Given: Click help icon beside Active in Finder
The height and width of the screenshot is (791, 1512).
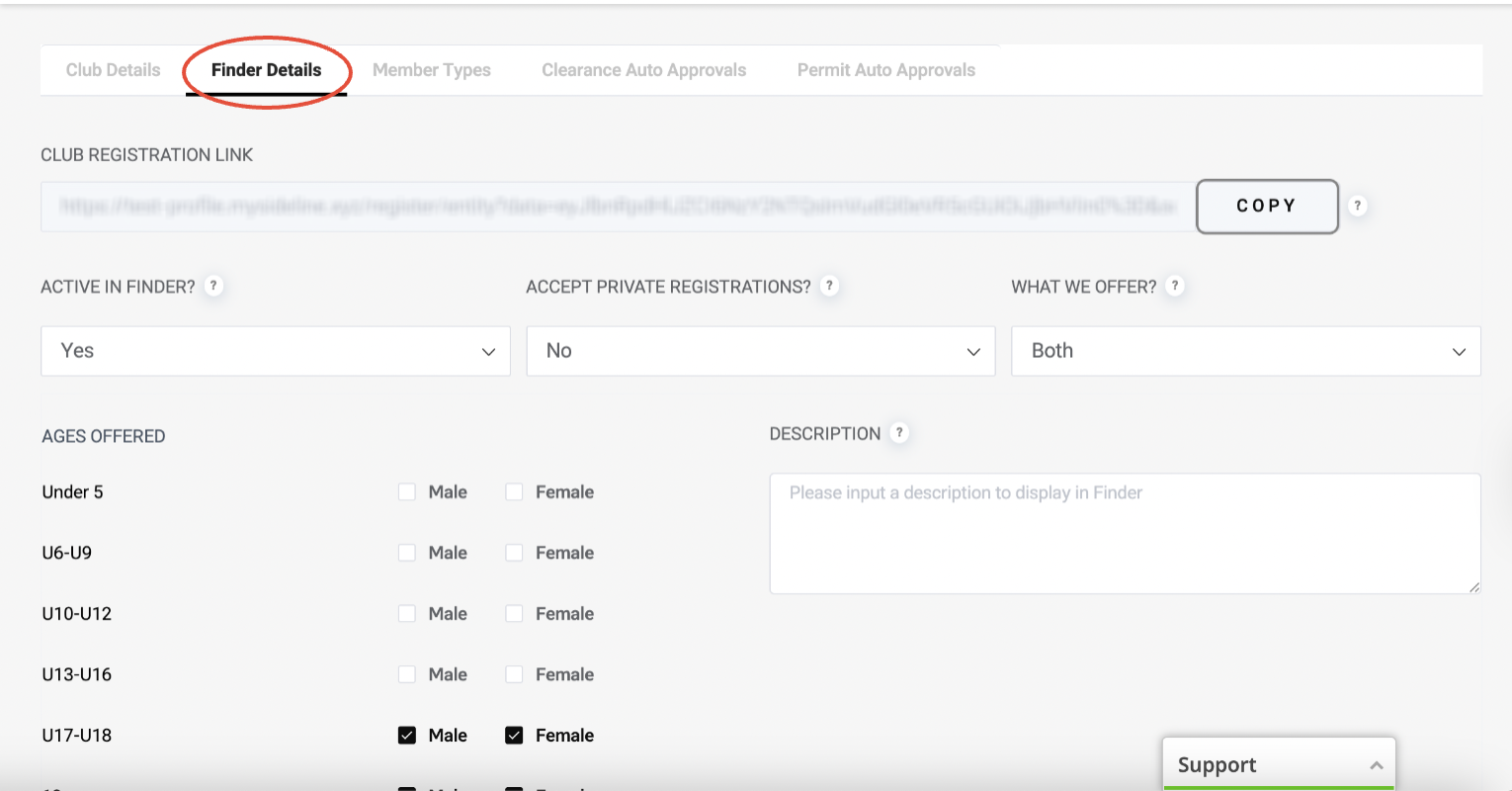Looking at the screenshot, I should tap(213, 286).
